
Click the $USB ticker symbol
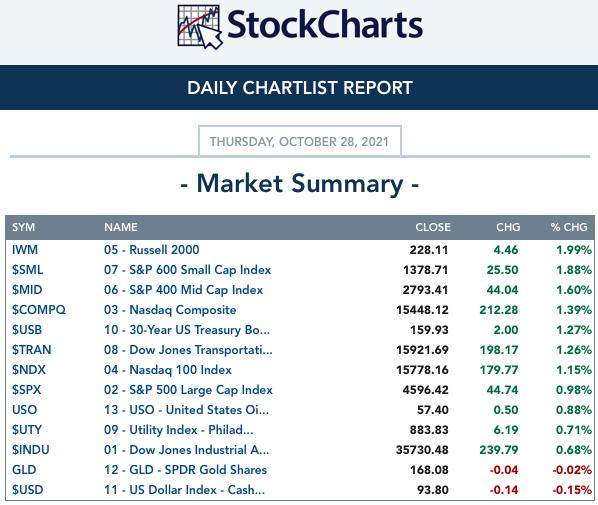[27, 330]
